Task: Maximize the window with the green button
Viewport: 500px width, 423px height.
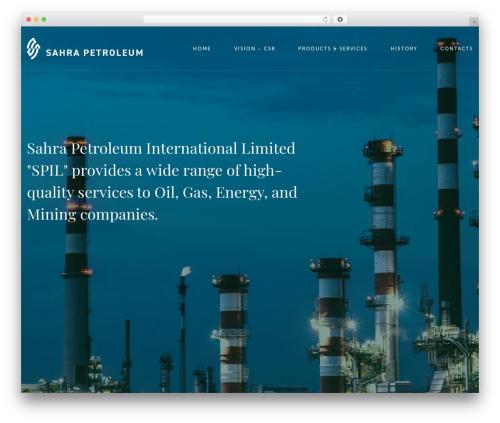Action: [44, 20]
